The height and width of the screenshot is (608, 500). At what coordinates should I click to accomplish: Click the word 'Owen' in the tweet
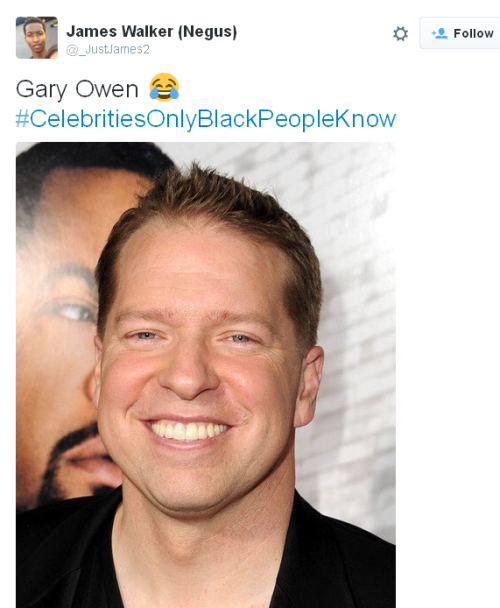tap(107, 89)
